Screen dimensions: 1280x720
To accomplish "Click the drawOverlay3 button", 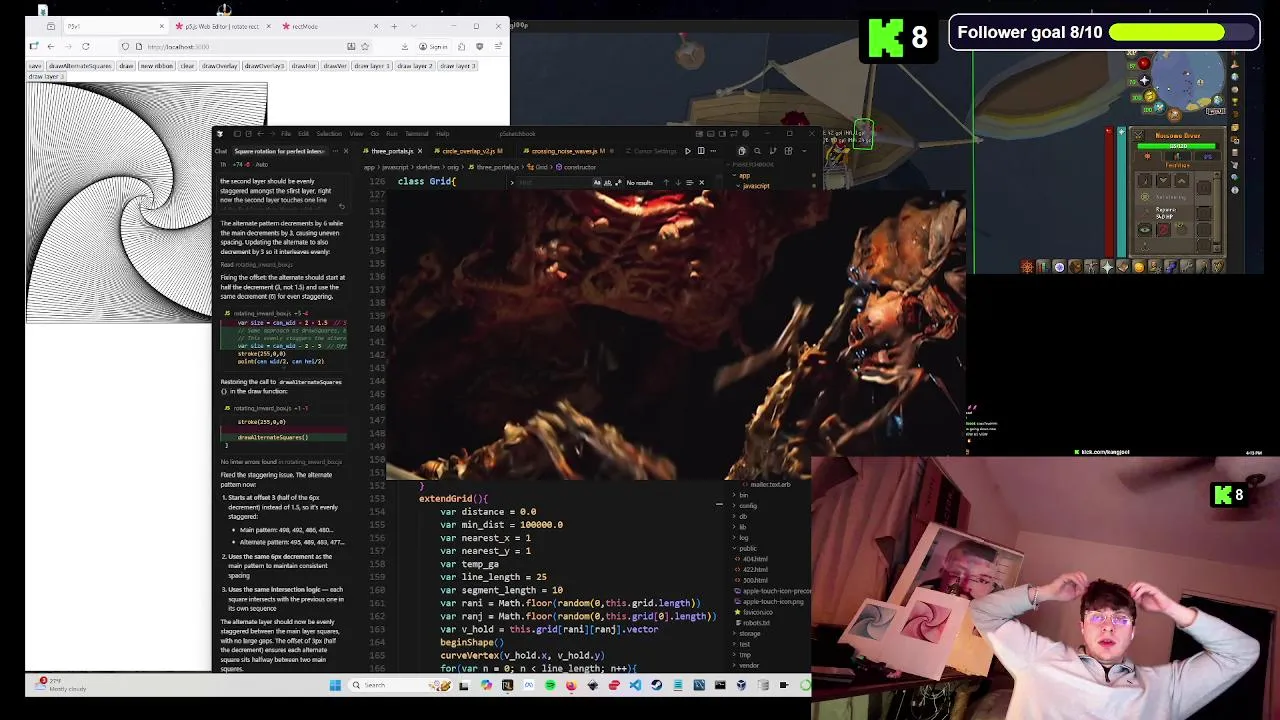I will click(x=264, y=66).
